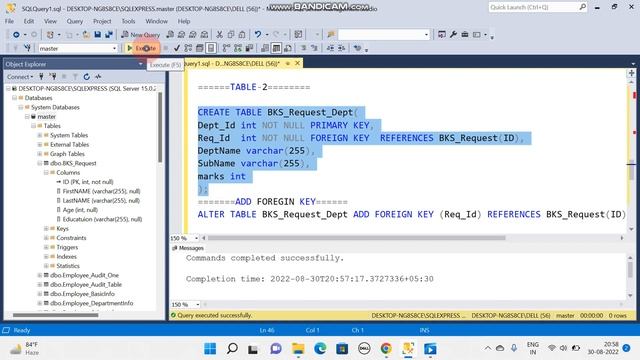Close the SQLQuery1.sql tab
The image size is (640, 360).
(298, 63)
